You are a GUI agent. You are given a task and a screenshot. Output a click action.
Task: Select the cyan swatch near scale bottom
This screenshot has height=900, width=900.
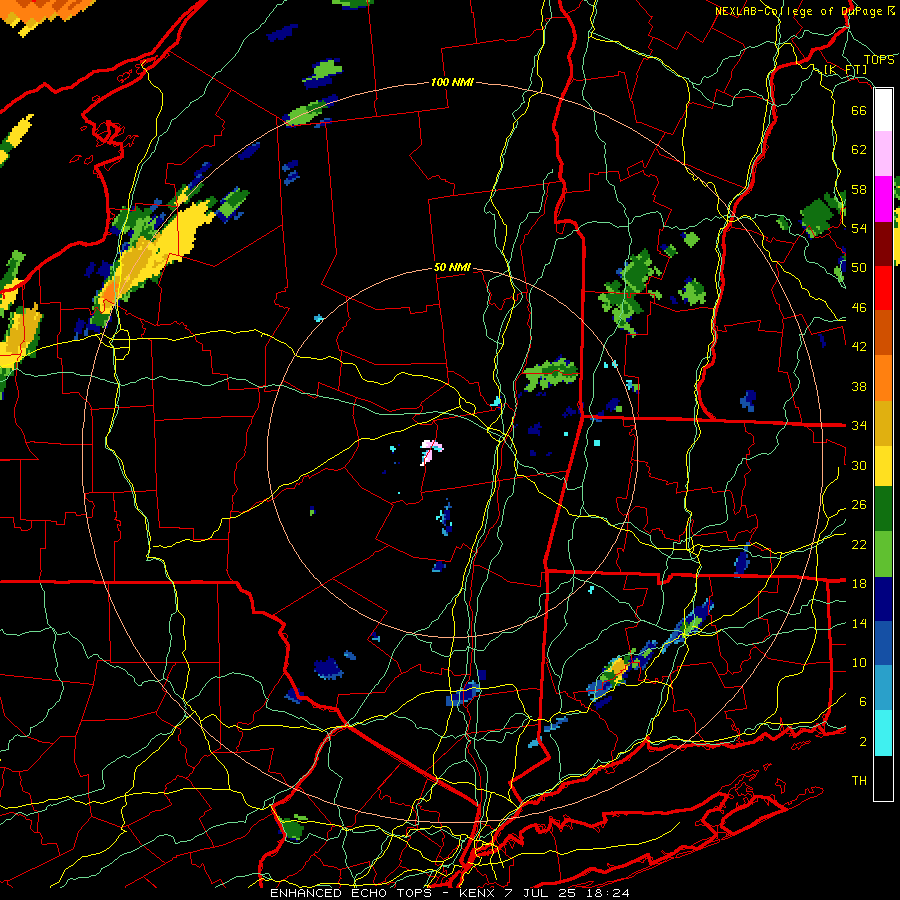(x=883, y=733)
